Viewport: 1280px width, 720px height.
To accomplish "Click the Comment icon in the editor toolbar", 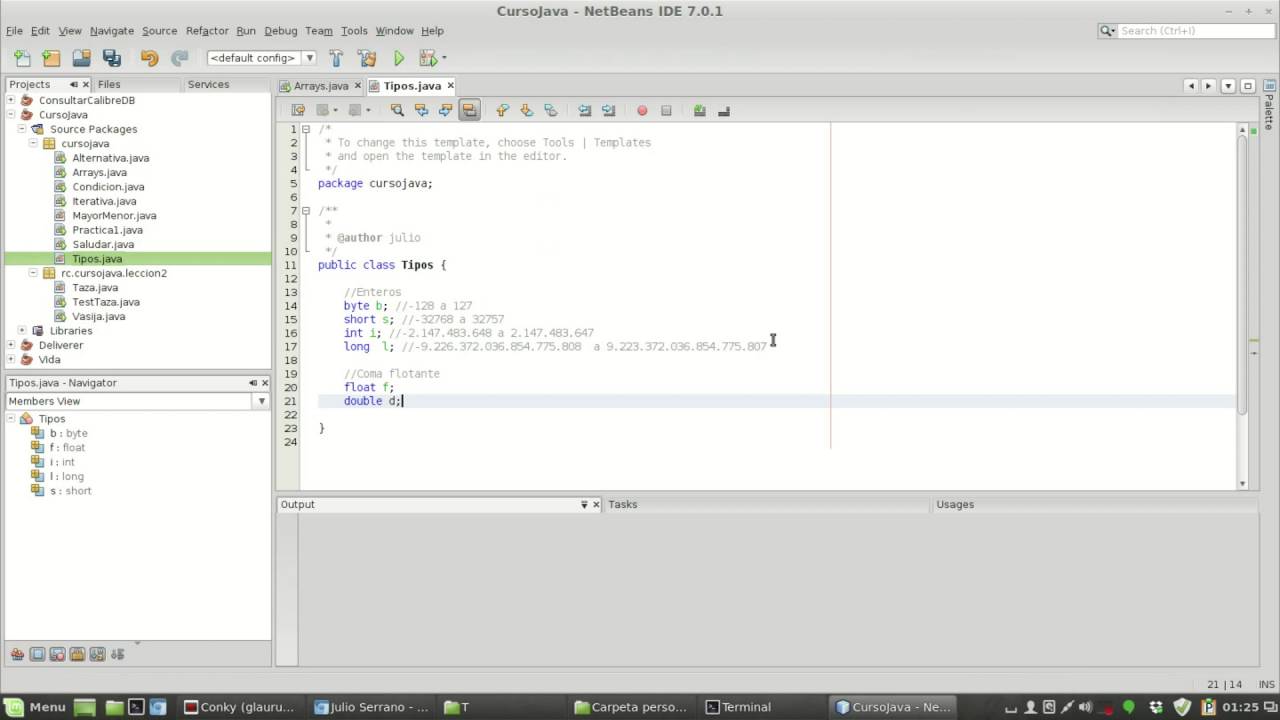I will point(699,110).
